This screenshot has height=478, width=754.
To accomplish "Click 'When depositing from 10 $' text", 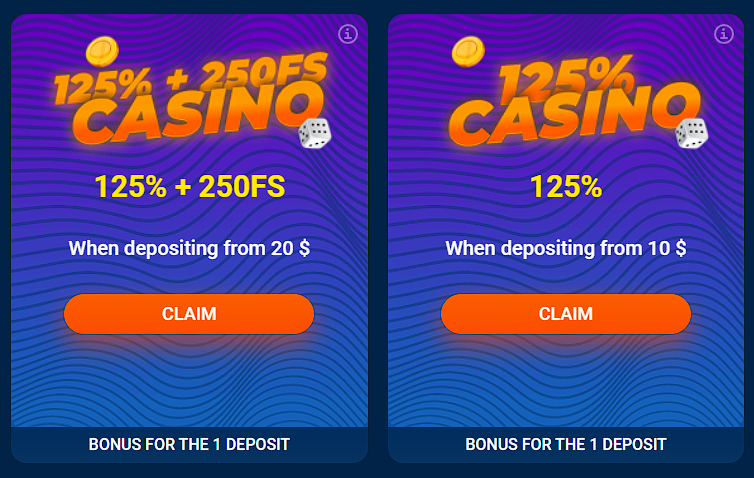I will 566,248.
